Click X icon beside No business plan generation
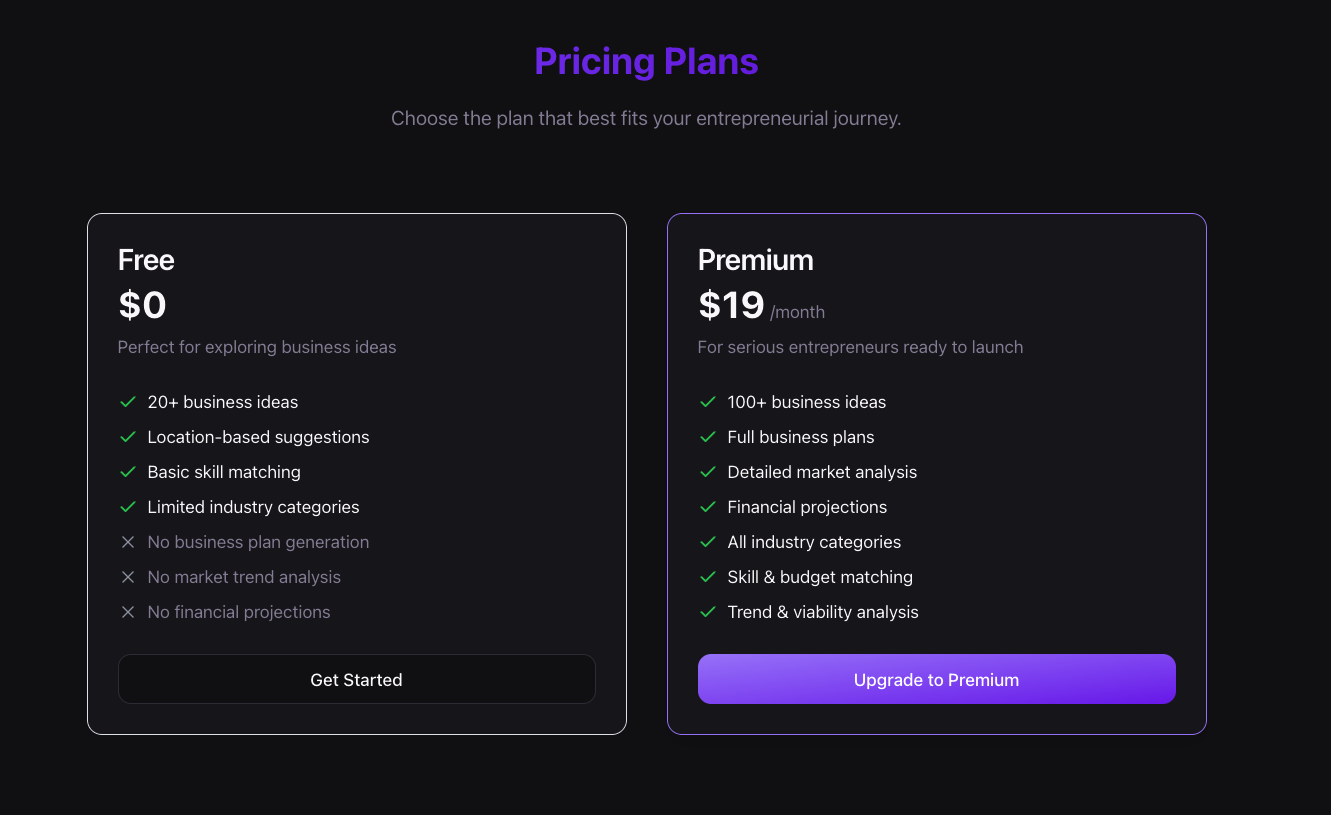The height and width of the screenshot is (815, 1331). pyautogui.click(x=128, y=542)
